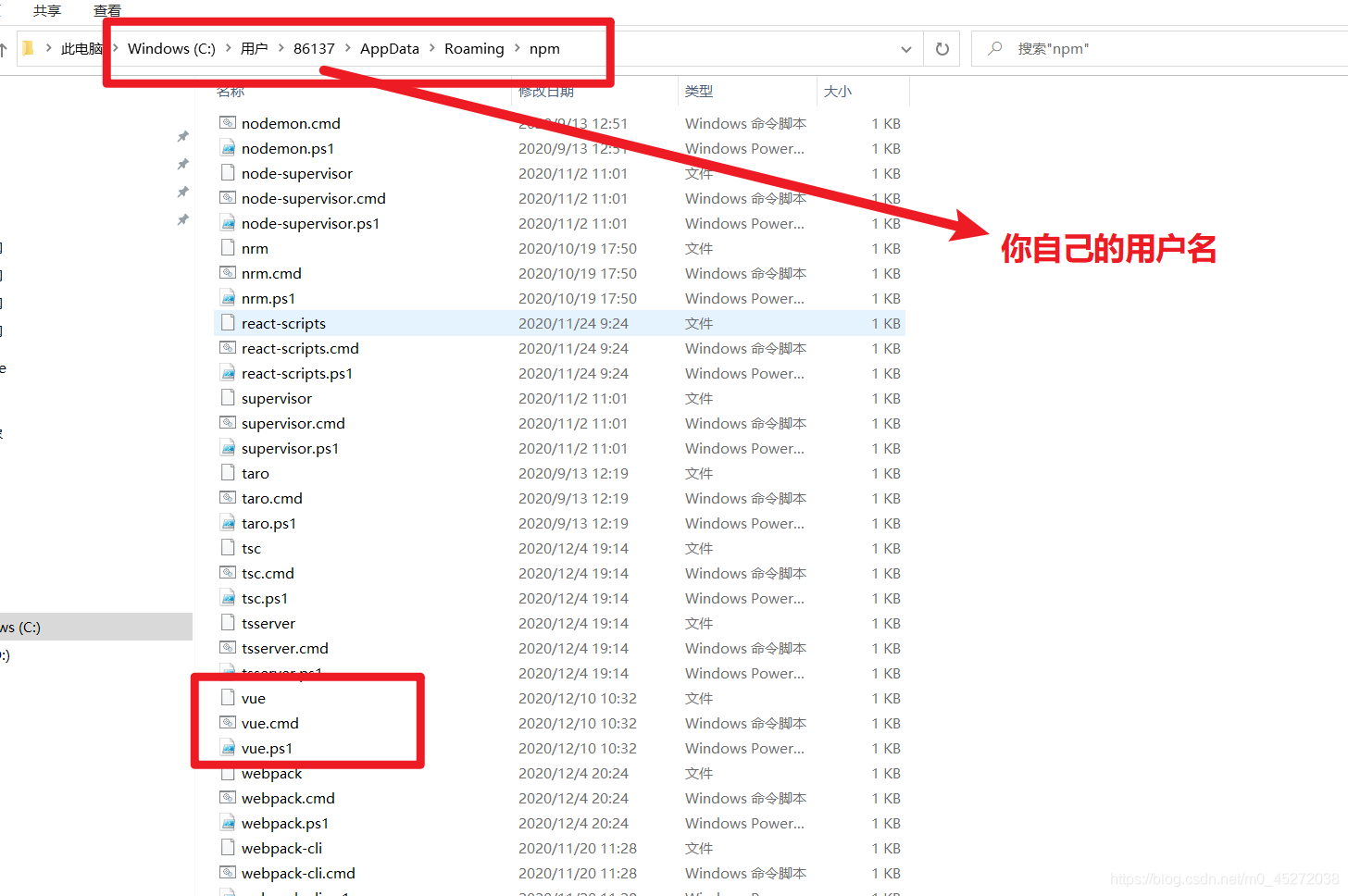Select the vue file name
The image size is (1348, 896).
pos(254,698)
